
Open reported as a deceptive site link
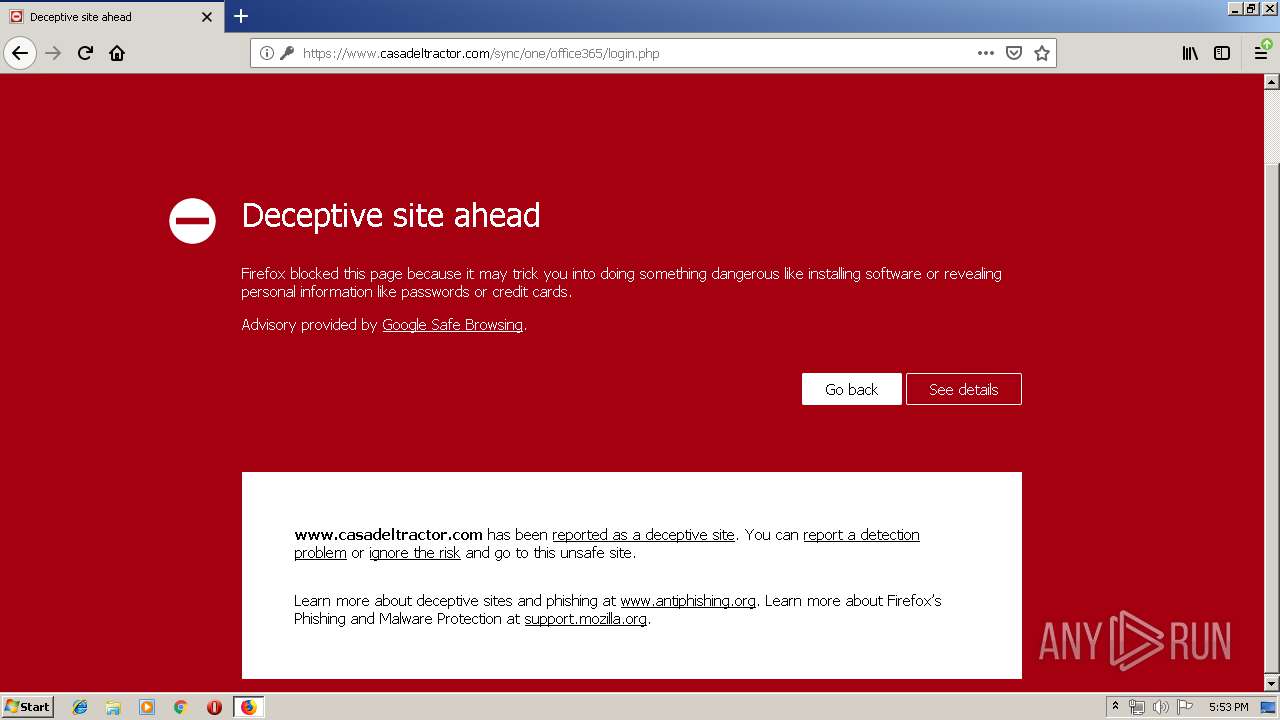click(x=643, y=535)
